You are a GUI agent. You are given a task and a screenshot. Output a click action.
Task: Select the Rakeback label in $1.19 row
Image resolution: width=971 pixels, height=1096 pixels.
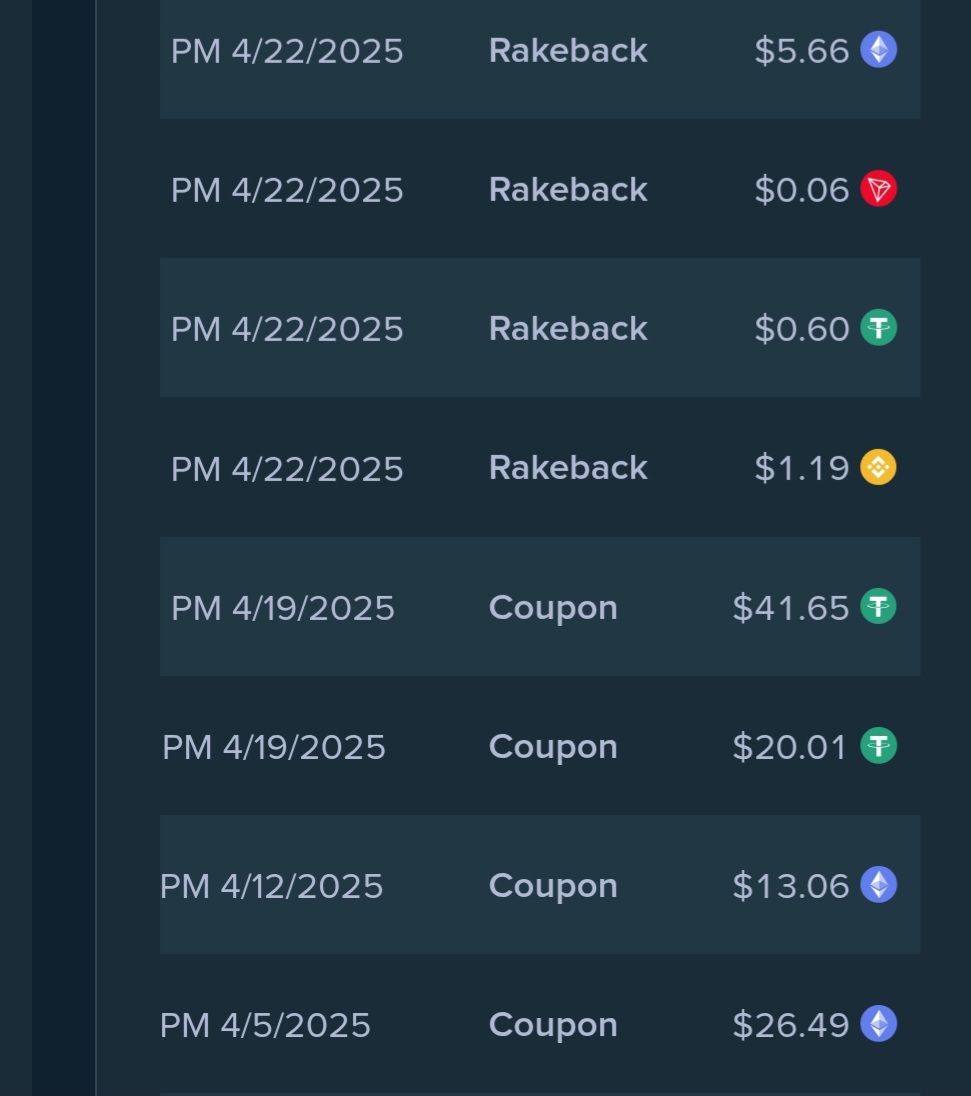[568, 468]
